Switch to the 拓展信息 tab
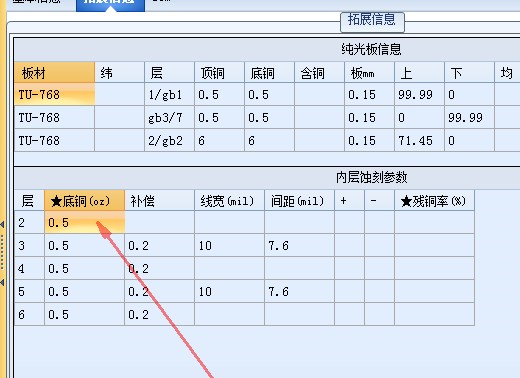 click(x=110, y=5)
